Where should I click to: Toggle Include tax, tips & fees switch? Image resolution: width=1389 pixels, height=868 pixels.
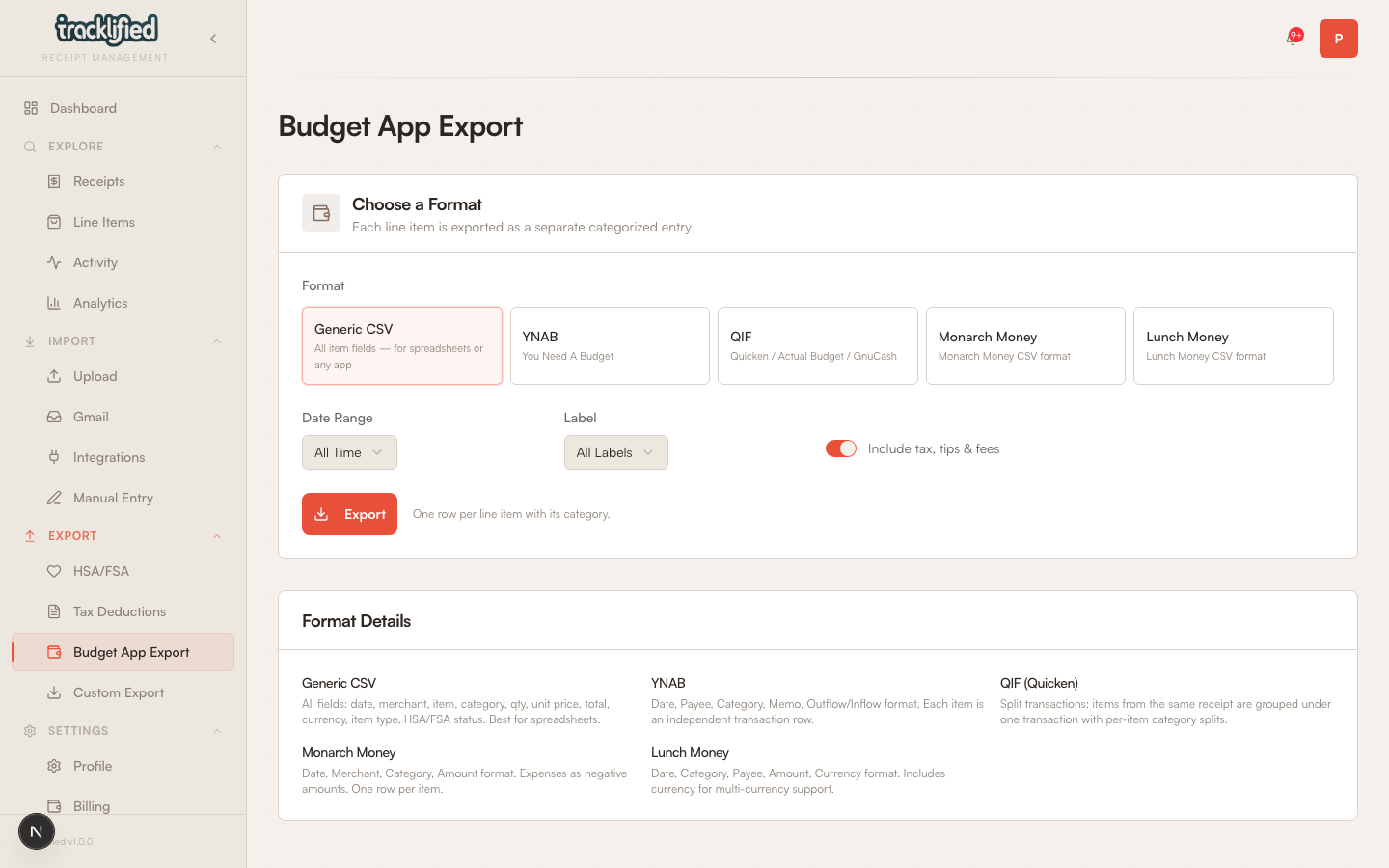pos(841,448)
